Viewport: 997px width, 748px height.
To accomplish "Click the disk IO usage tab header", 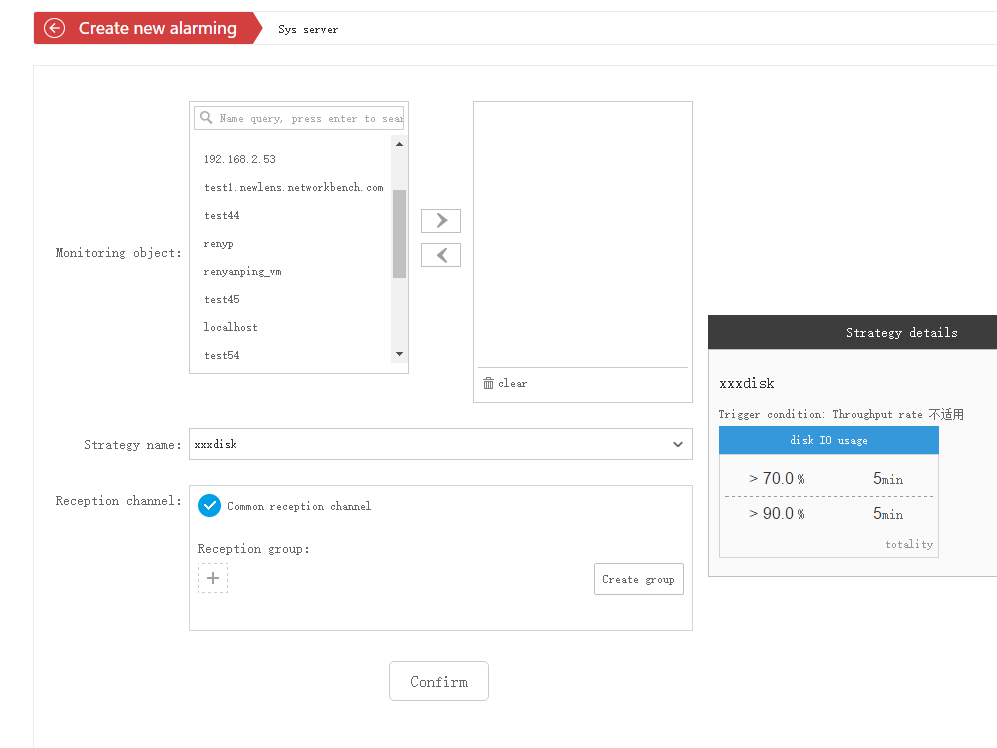I will click(828, 440).
